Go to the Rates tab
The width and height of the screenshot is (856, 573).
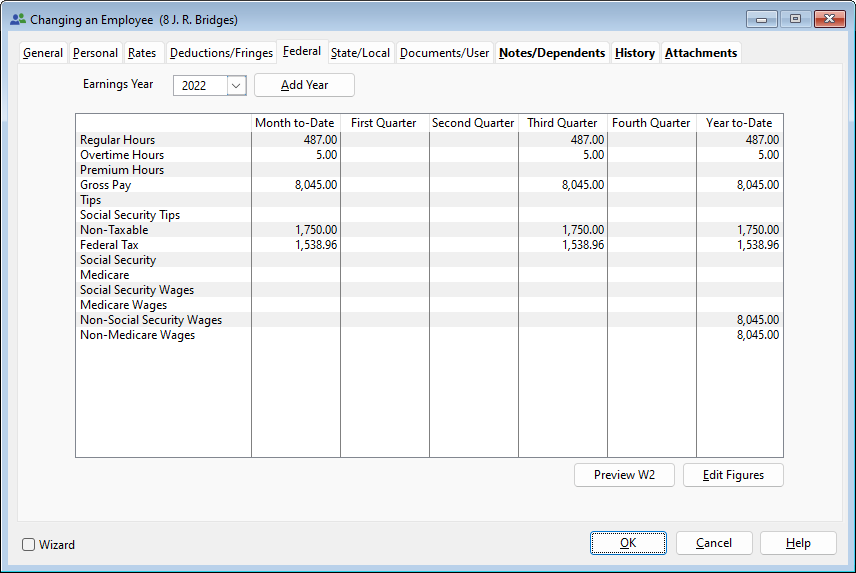point(142,53)
